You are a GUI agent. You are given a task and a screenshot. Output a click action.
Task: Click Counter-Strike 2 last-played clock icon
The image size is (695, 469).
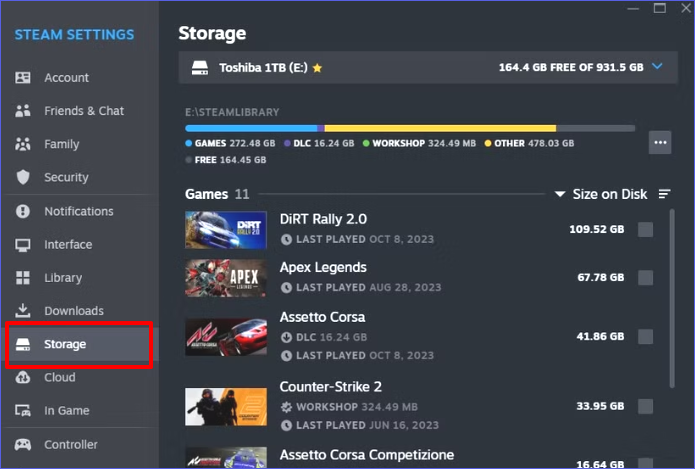point(286,426)
